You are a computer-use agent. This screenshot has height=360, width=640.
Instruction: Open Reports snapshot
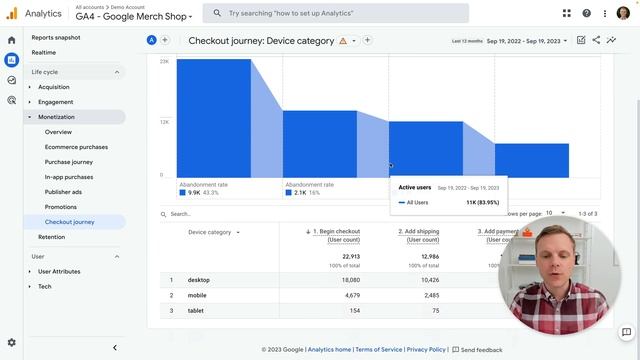click(x=56, y=38)
